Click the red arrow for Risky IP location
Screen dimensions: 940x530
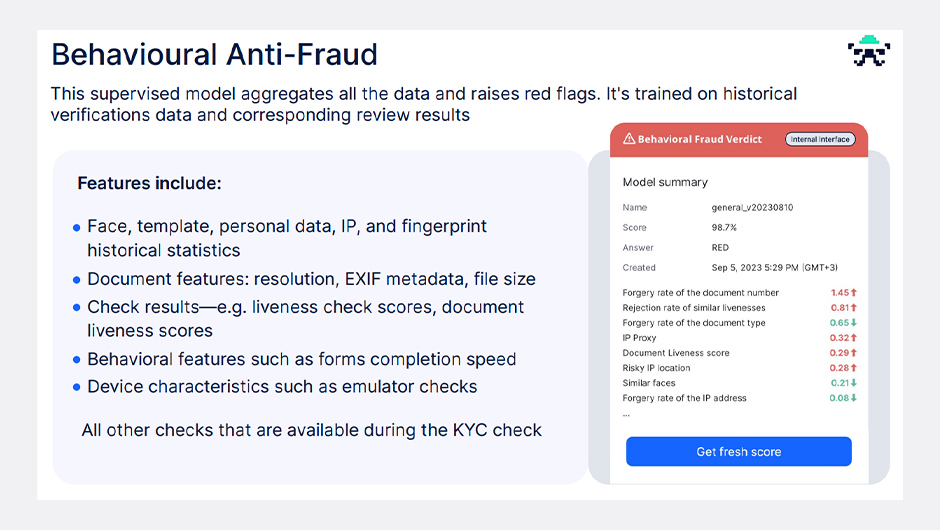coord(854,368)
